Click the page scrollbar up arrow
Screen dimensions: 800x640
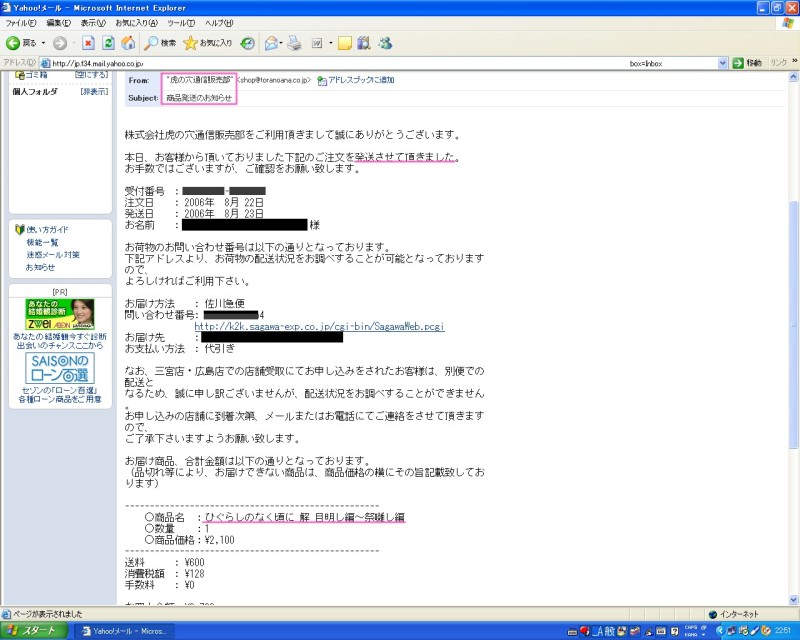click(793, 77)
